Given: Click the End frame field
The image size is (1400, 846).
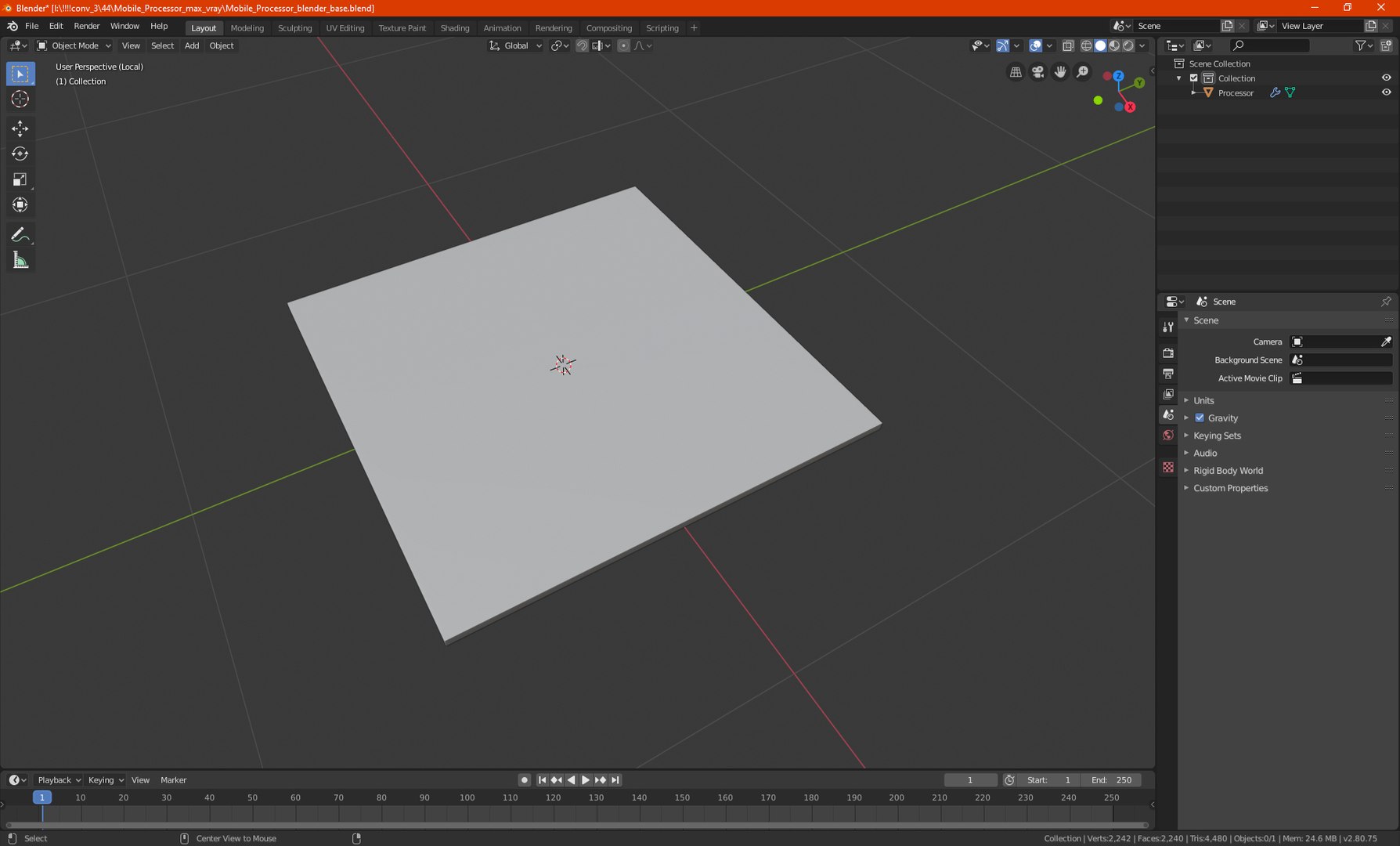Looking at the screenshot, I should (1110, 780).
